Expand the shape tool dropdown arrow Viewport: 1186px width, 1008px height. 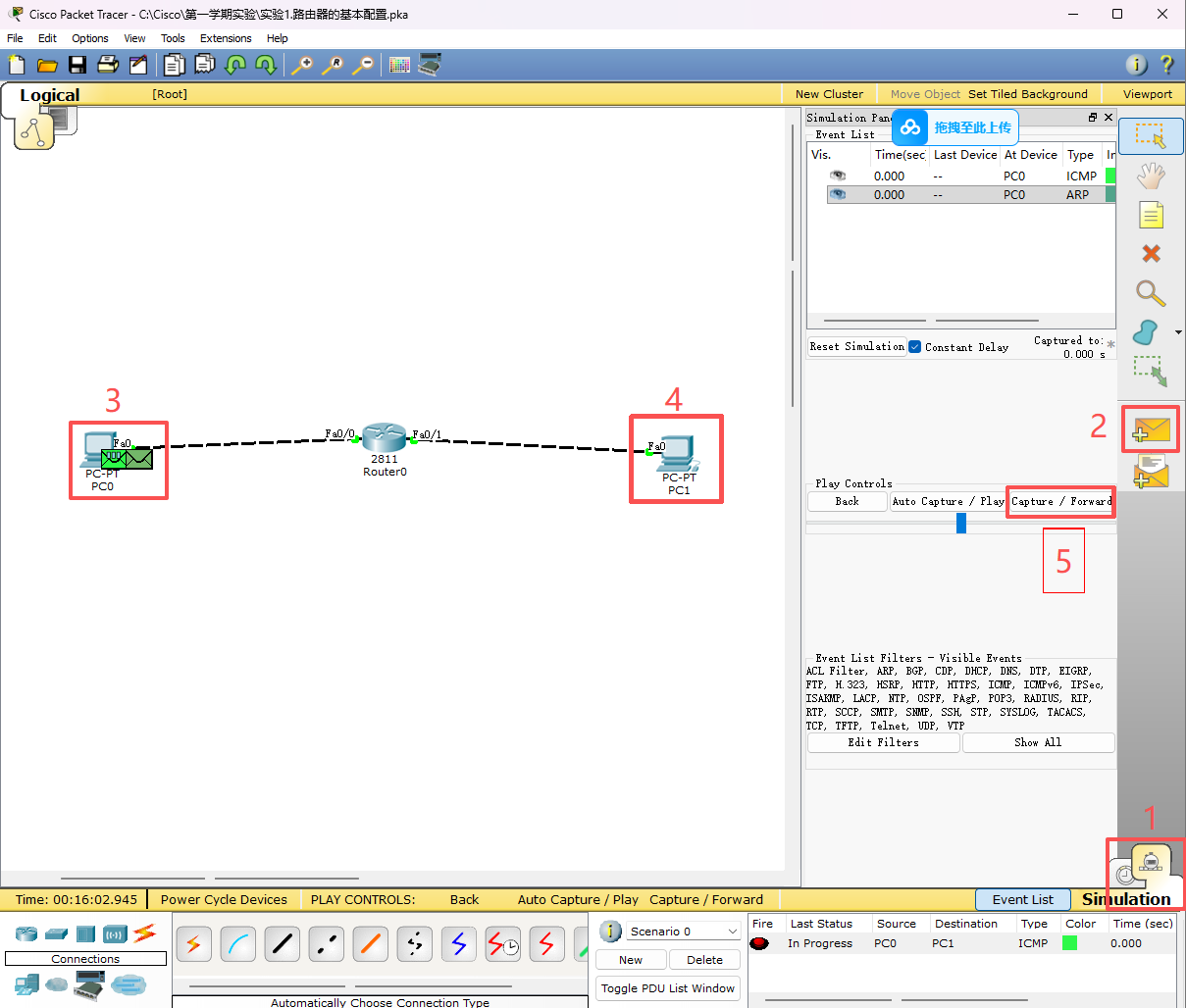[1178, 332]
